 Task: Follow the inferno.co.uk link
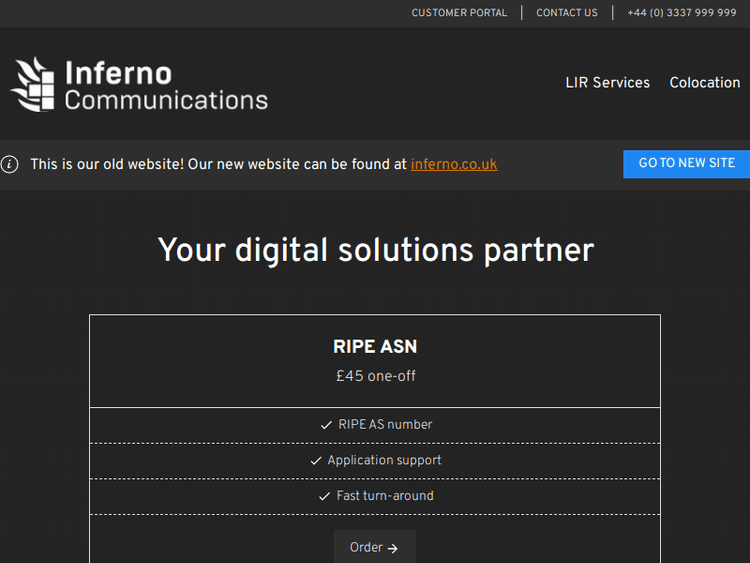pos(454,165)
